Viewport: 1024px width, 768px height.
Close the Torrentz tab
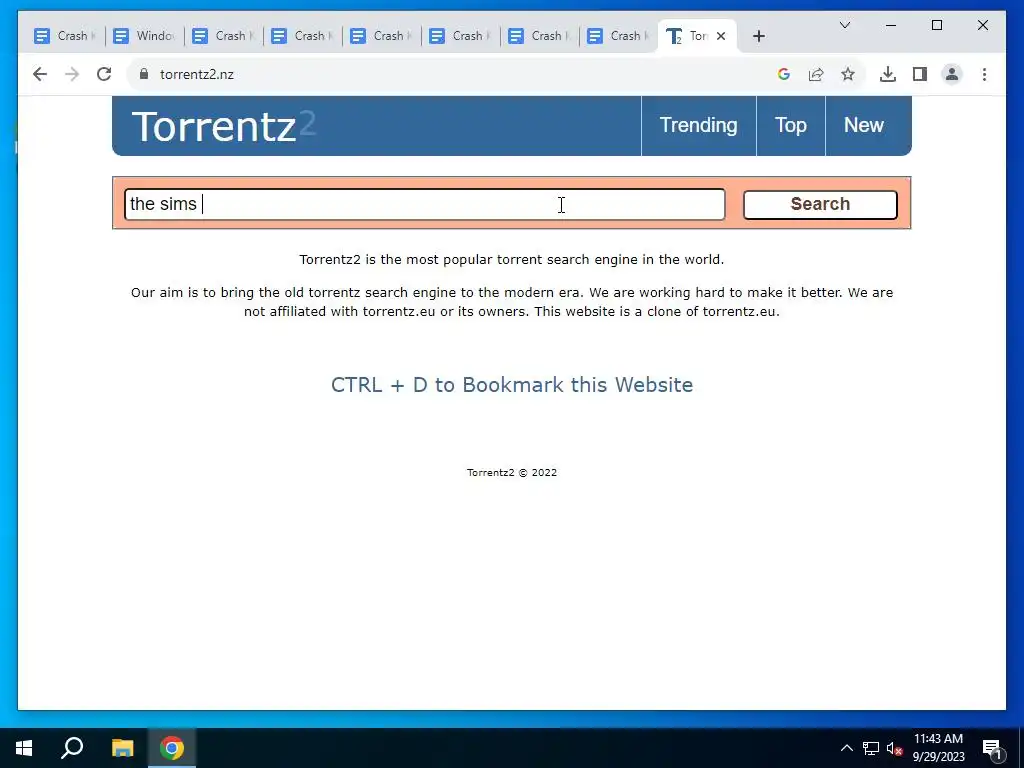click(x=721, y=36)
